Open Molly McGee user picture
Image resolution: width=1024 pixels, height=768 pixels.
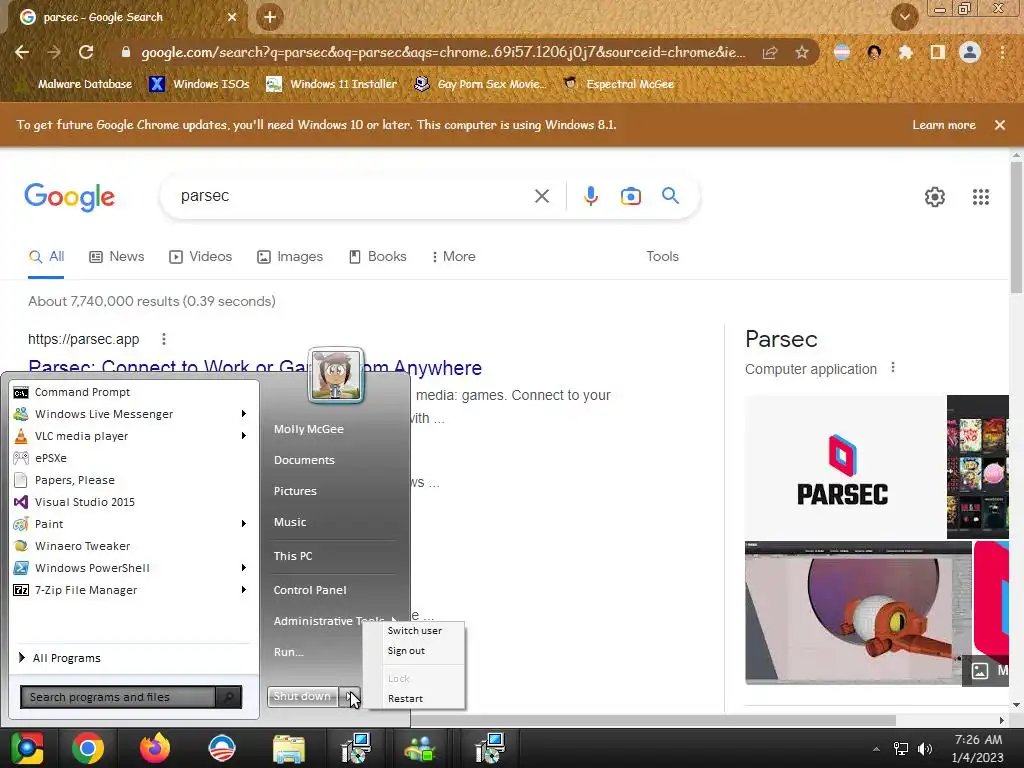(336, 375)
